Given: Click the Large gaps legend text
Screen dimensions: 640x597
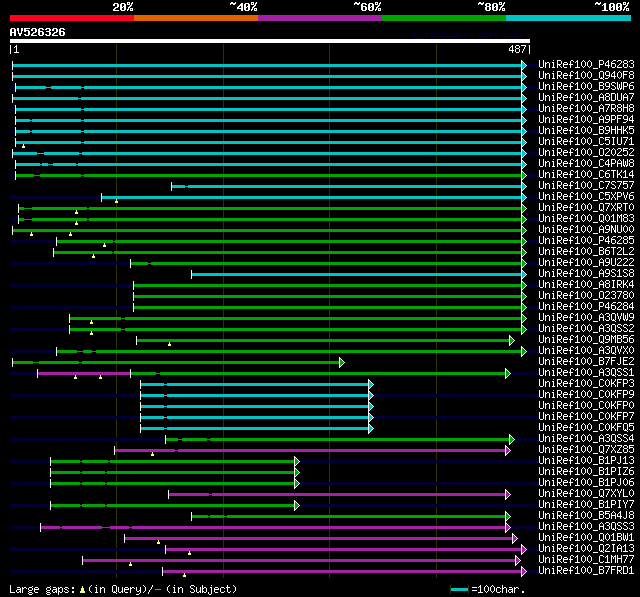Looking at the screenshot, I should pyautogui.click(x=123, y=589).
